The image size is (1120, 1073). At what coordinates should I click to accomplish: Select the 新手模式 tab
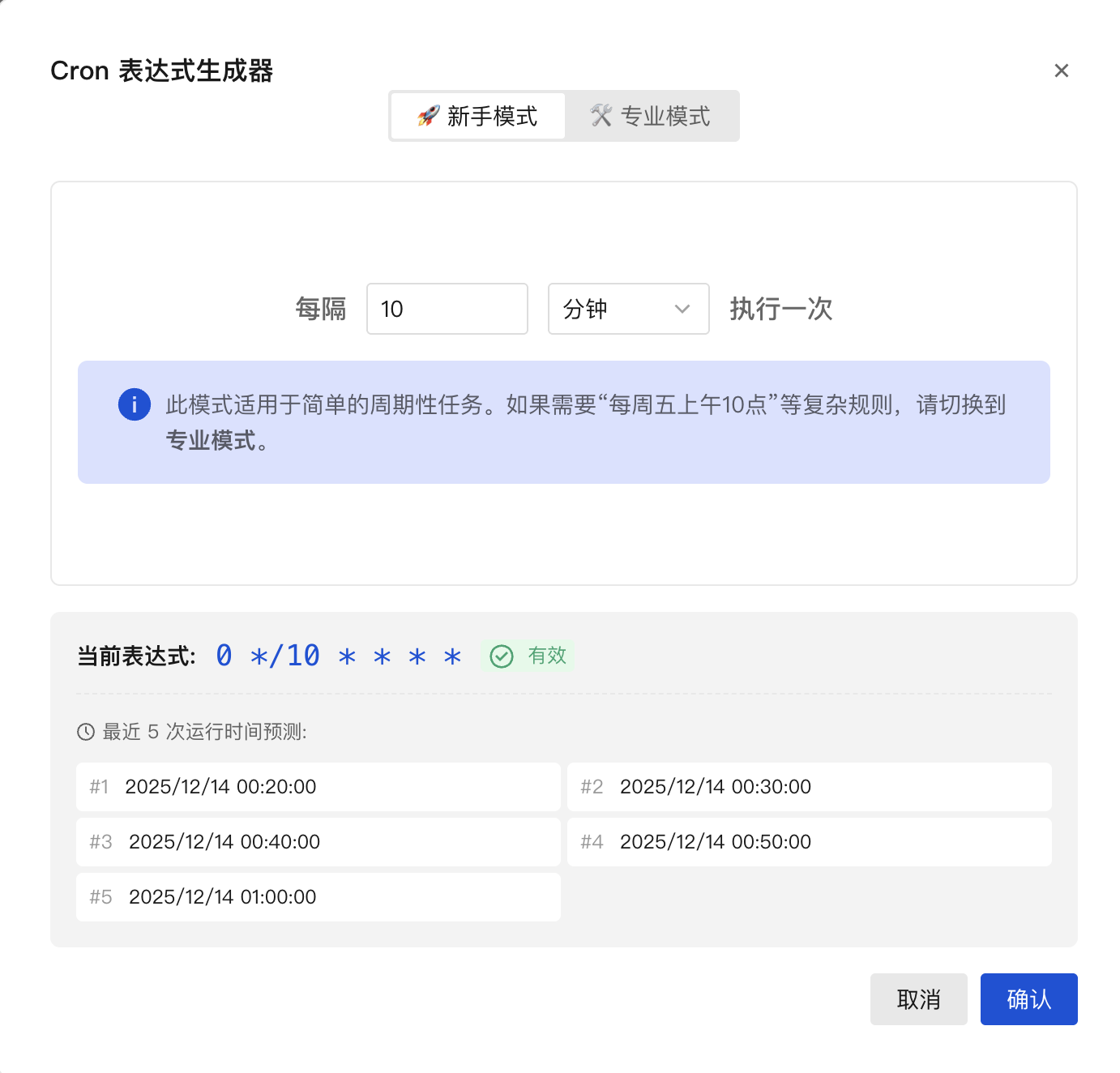tap(477, 116)
